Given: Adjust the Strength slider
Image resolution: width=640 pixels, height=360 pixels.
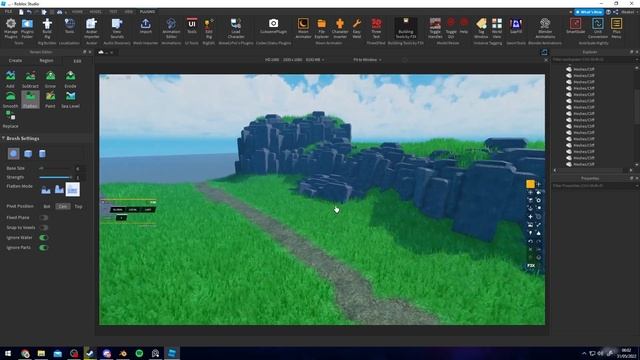Looking at the screenshot, I should click(x=56, y=177).
